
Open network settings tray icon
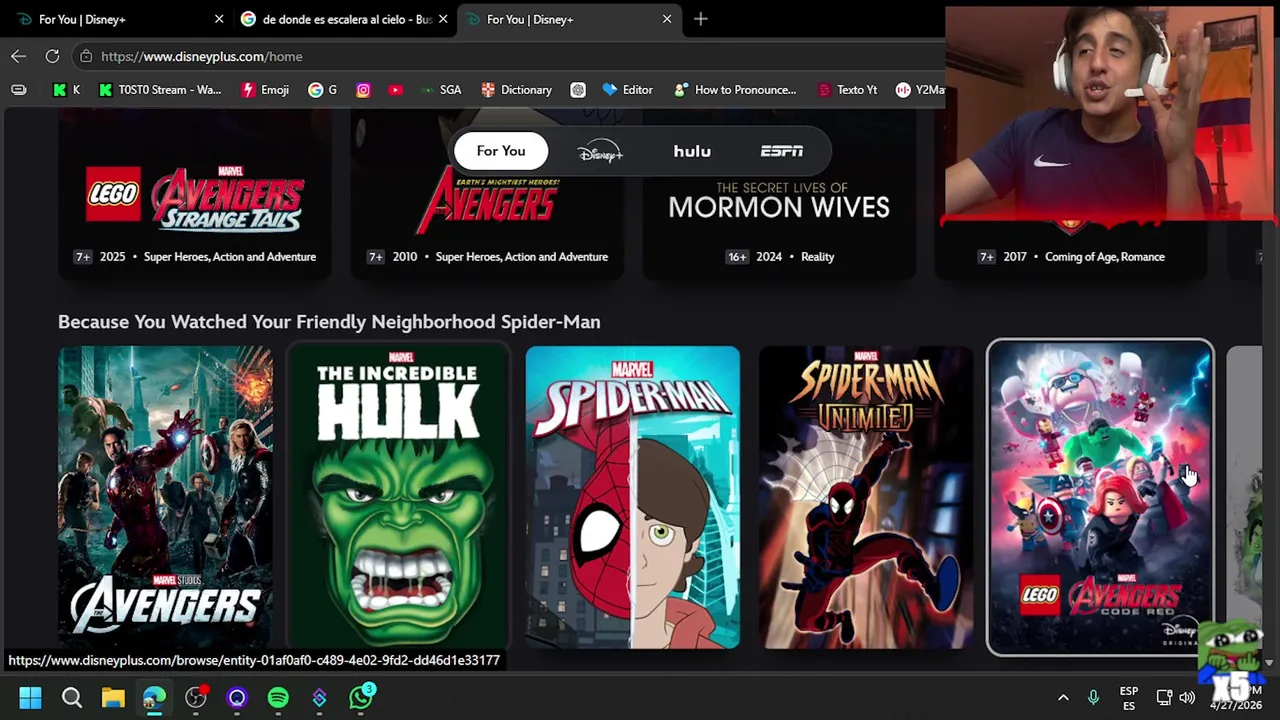1164,697
